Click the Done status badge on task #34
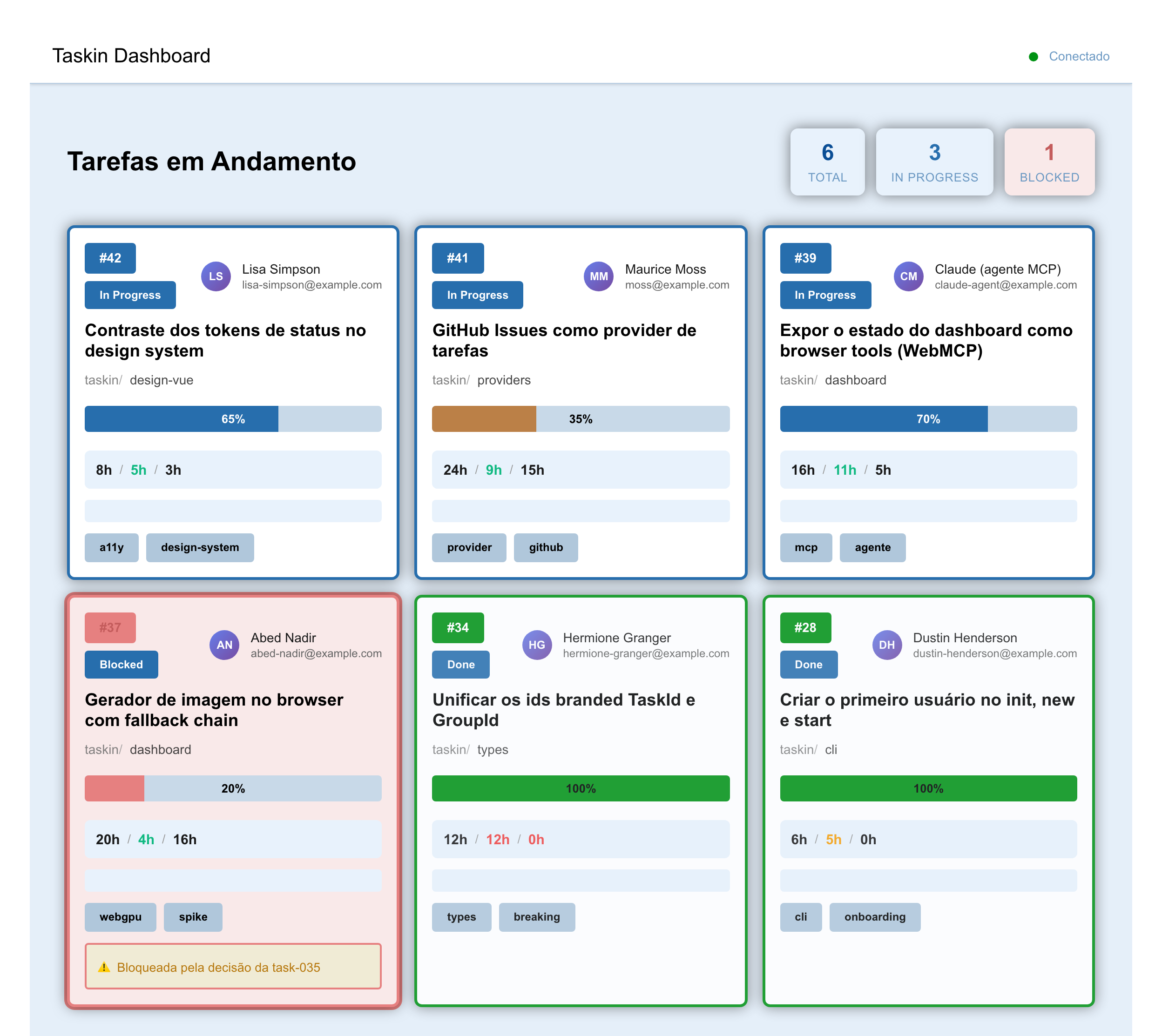The width and height of the screenshot is (1162, 1036). pyautogui.click(x=460, y=664)
